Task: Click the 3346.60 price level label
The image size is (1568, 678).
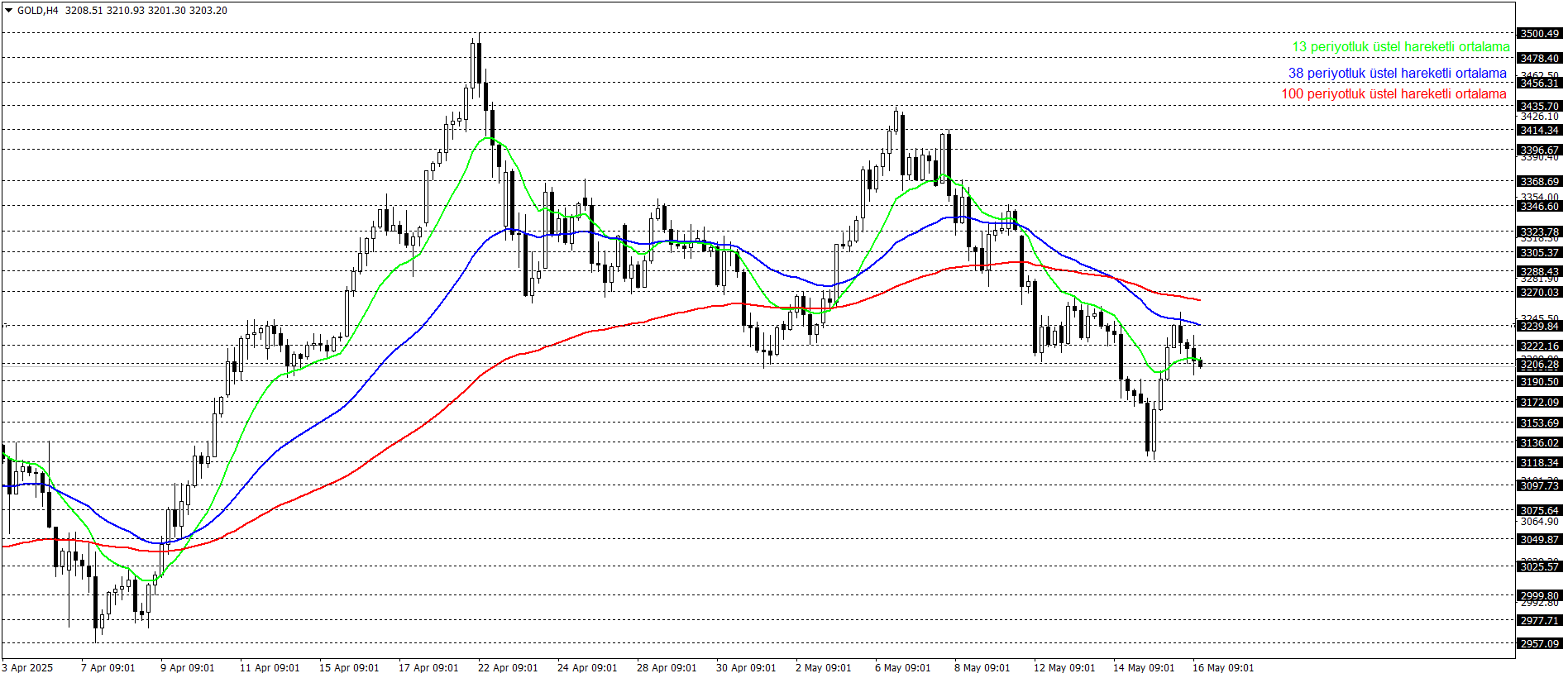Action: click(1540, 207)
